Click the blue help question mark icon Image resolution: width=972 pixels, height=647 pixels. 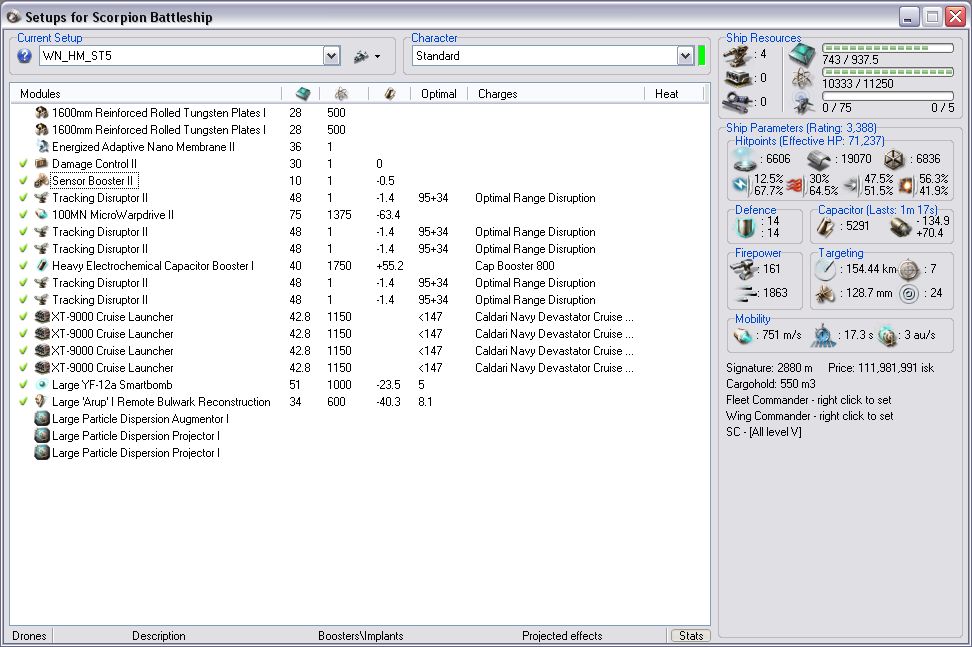point(24,56)
